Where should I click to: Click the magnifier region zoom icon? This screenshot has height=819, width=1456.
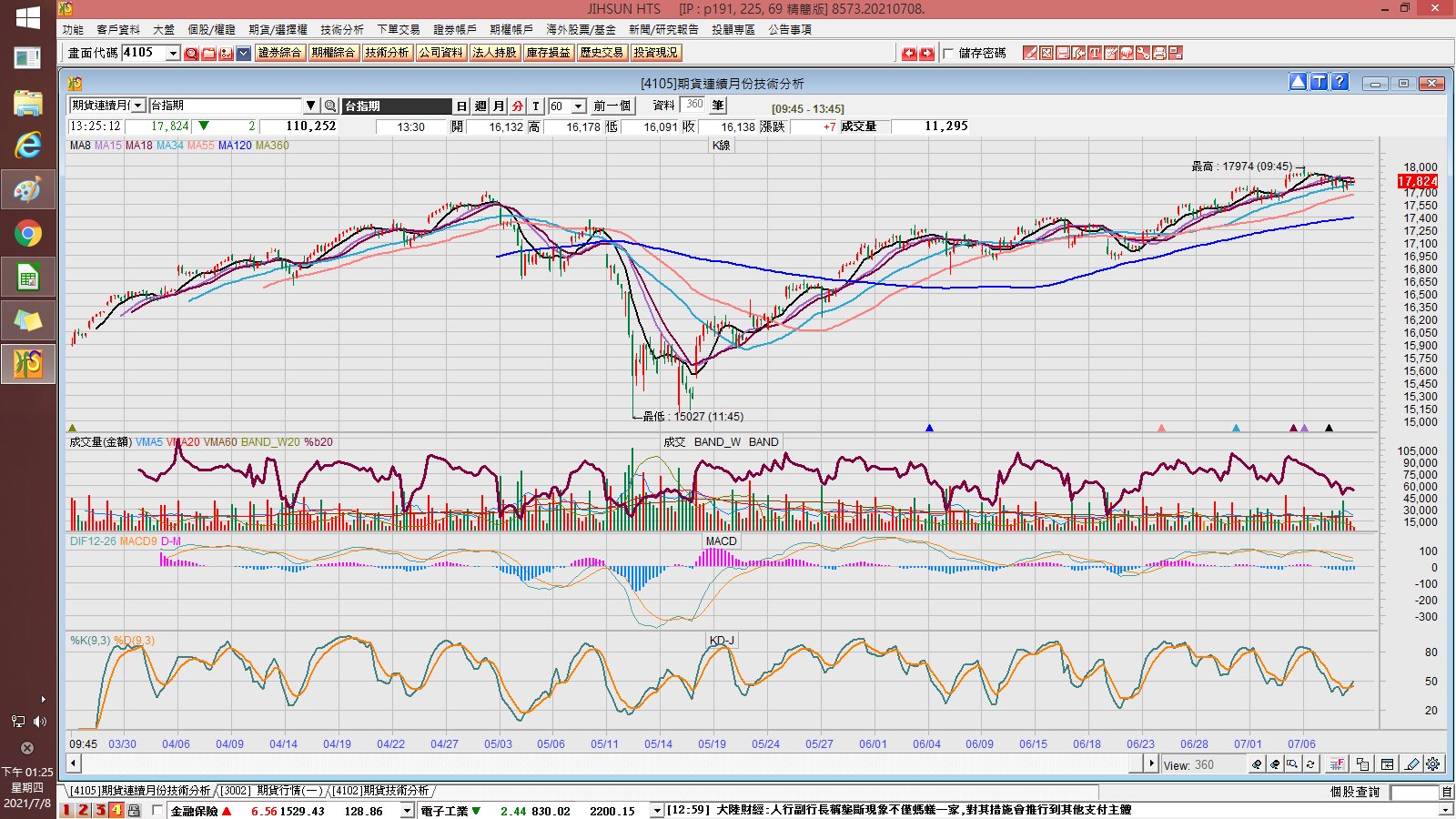pyautogui.click(x=1293, y=764)
